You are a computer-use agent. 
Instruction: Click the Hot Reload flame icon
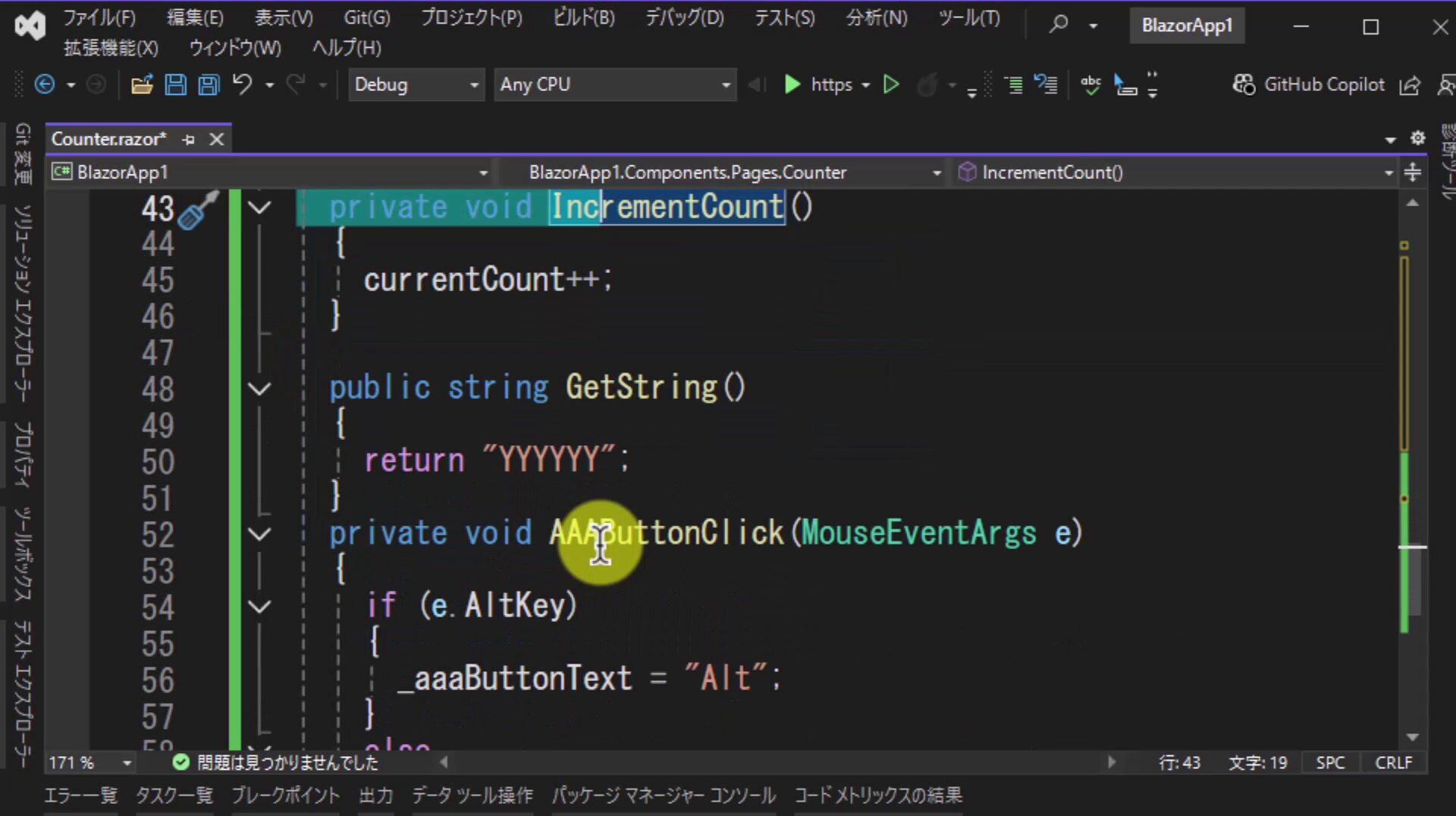[x=927, y=84]
